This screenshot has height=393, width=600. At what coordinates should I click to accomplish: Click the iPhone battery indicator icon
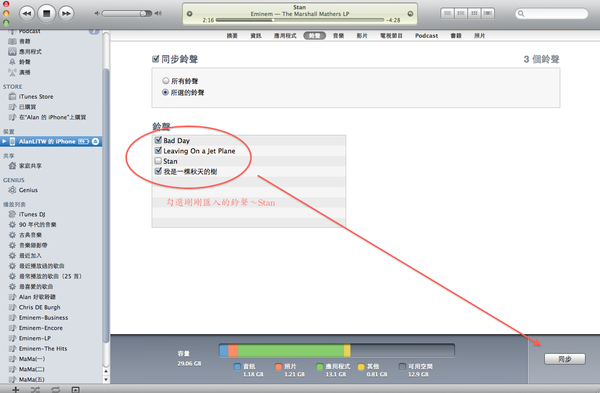click(83, 142)
